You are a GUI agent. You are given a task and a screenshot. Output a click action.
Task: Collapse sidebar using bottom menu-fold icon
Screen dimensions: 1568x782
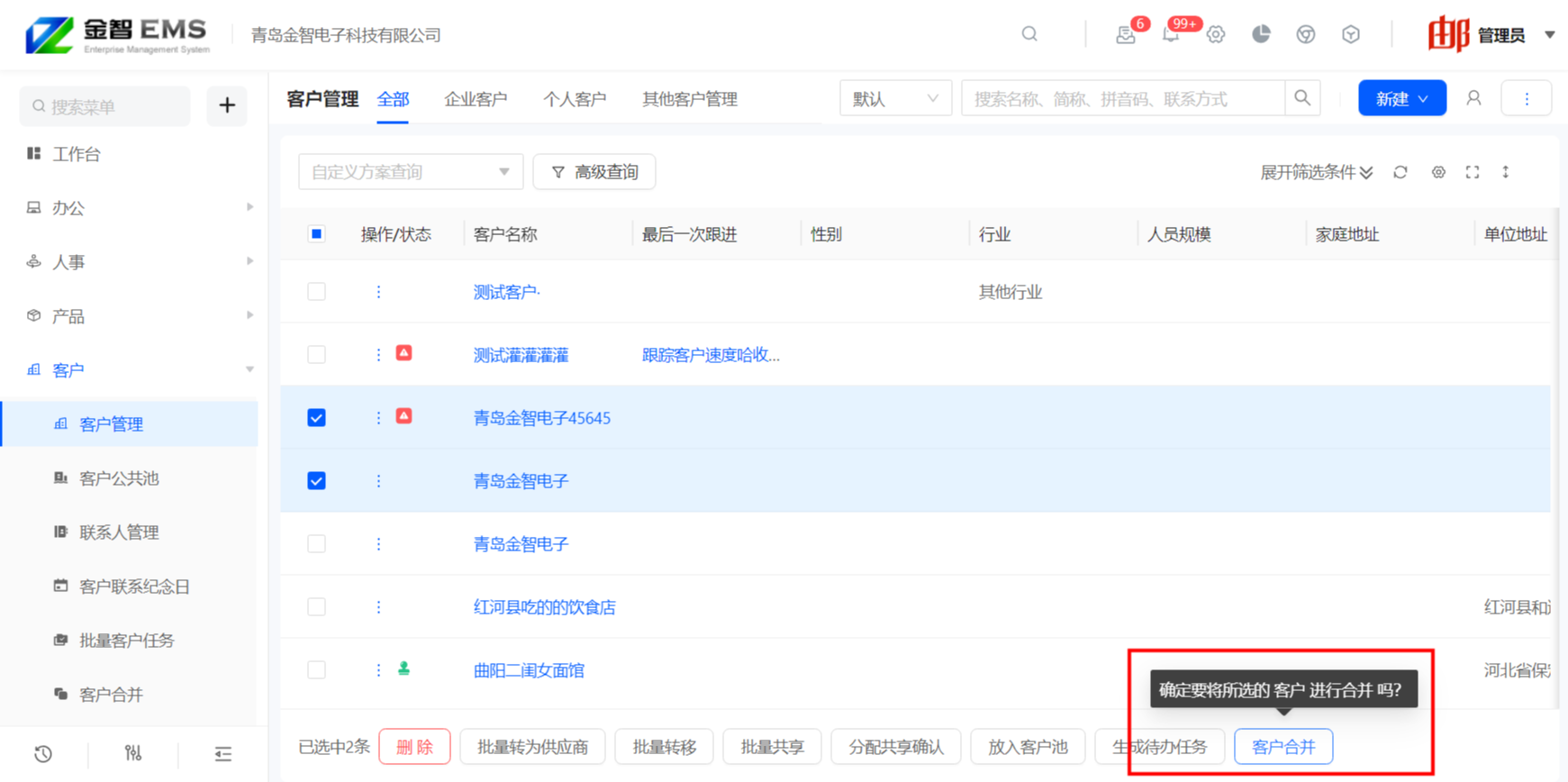pyautogui.click(x=223, y=753)
